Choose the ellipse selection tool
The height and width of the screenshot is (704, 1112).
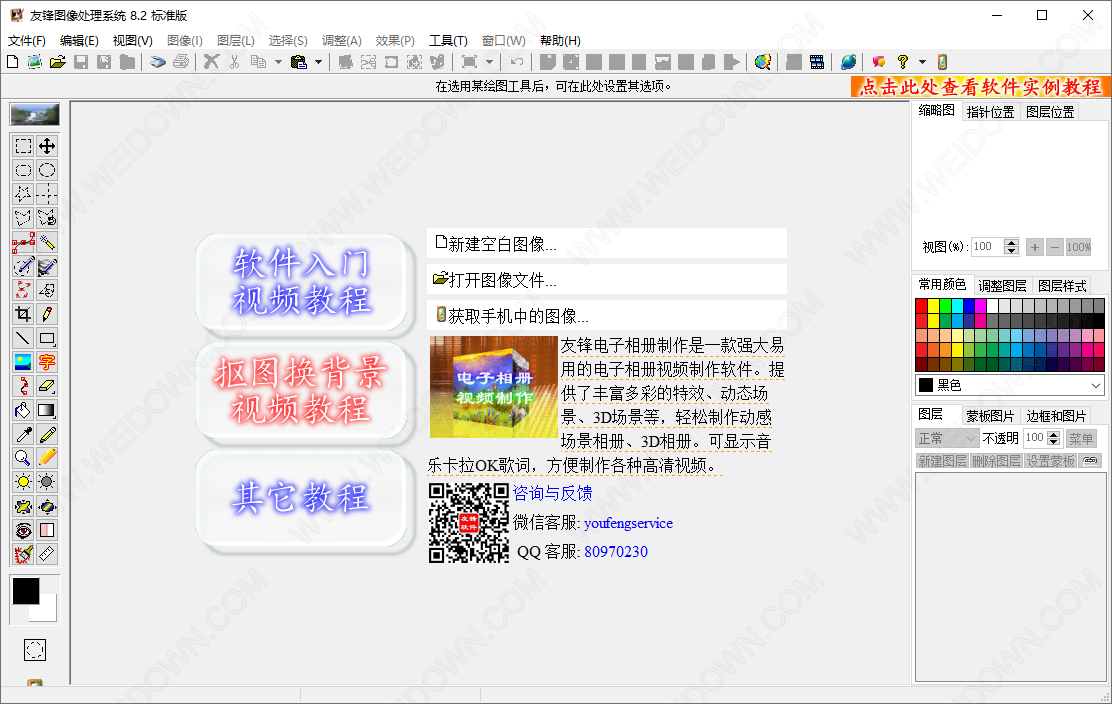pyautogui.click(x=47, y=170)
